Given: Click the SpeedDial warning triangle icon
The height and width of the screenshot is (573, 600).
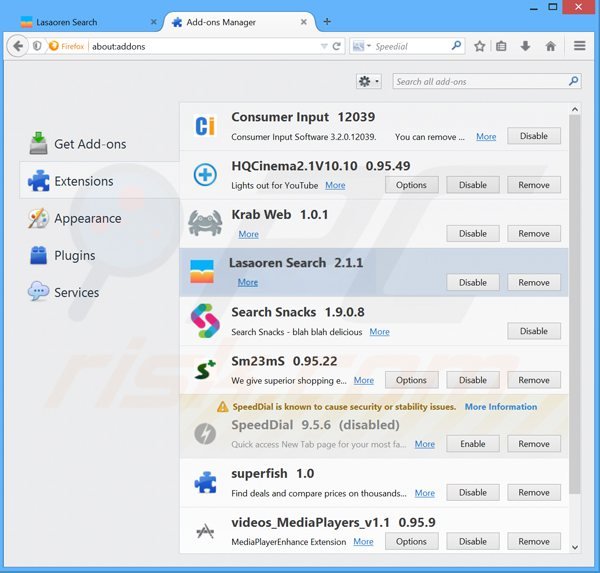Looking at the screenshot, I should coord(222,407).
